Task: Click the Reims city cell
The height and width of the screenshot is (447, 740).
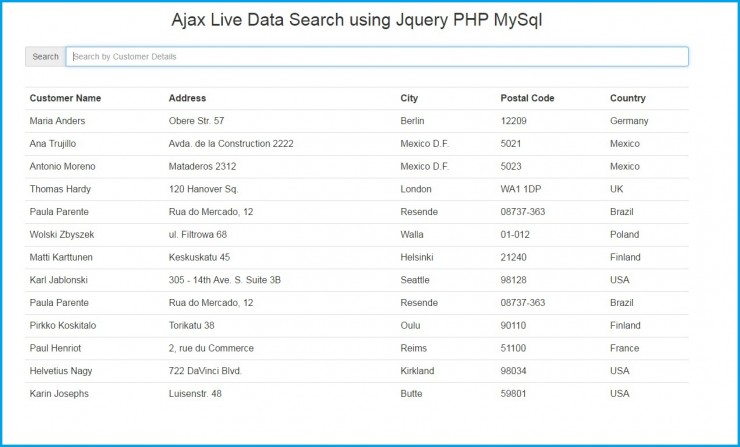Action: click(x=413, y=348)
